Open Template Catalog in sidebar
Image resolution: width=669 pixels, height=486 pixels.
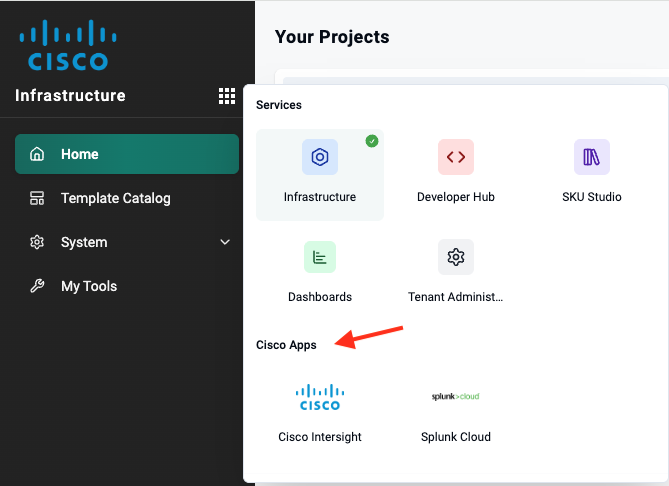click(115, 198)
